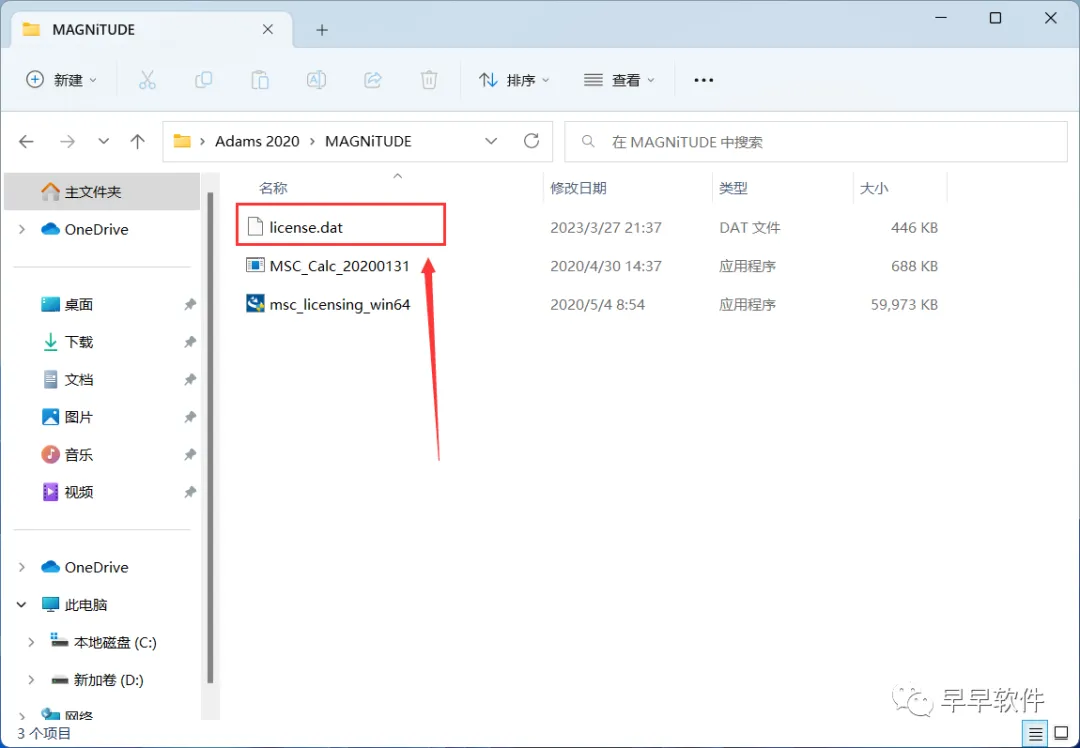
Task: Refresh the MAGNiTUDE folder view
Action: (x=531, y=141)
